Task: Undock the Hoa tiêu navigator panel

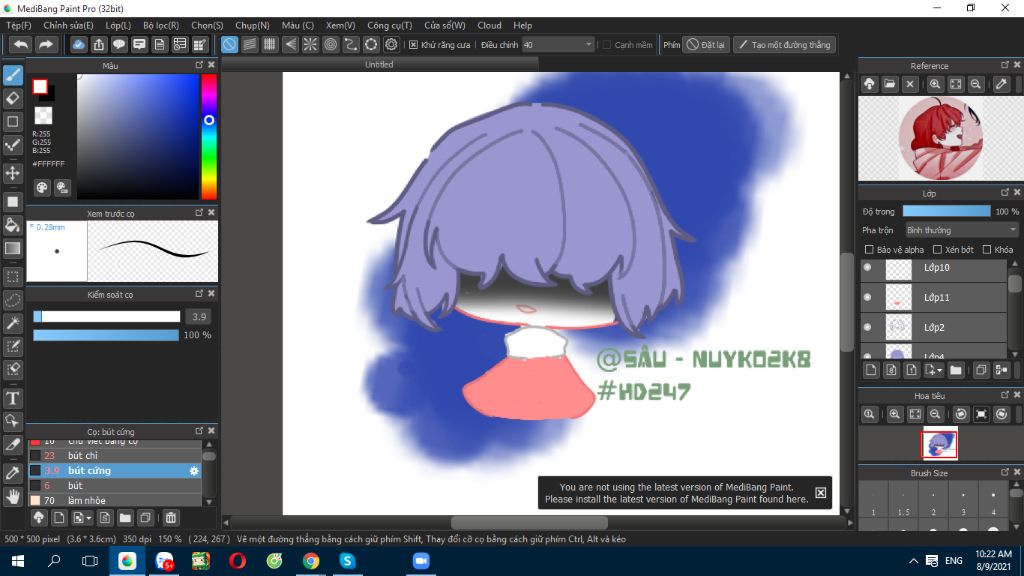Action: tap(1005, 395)
